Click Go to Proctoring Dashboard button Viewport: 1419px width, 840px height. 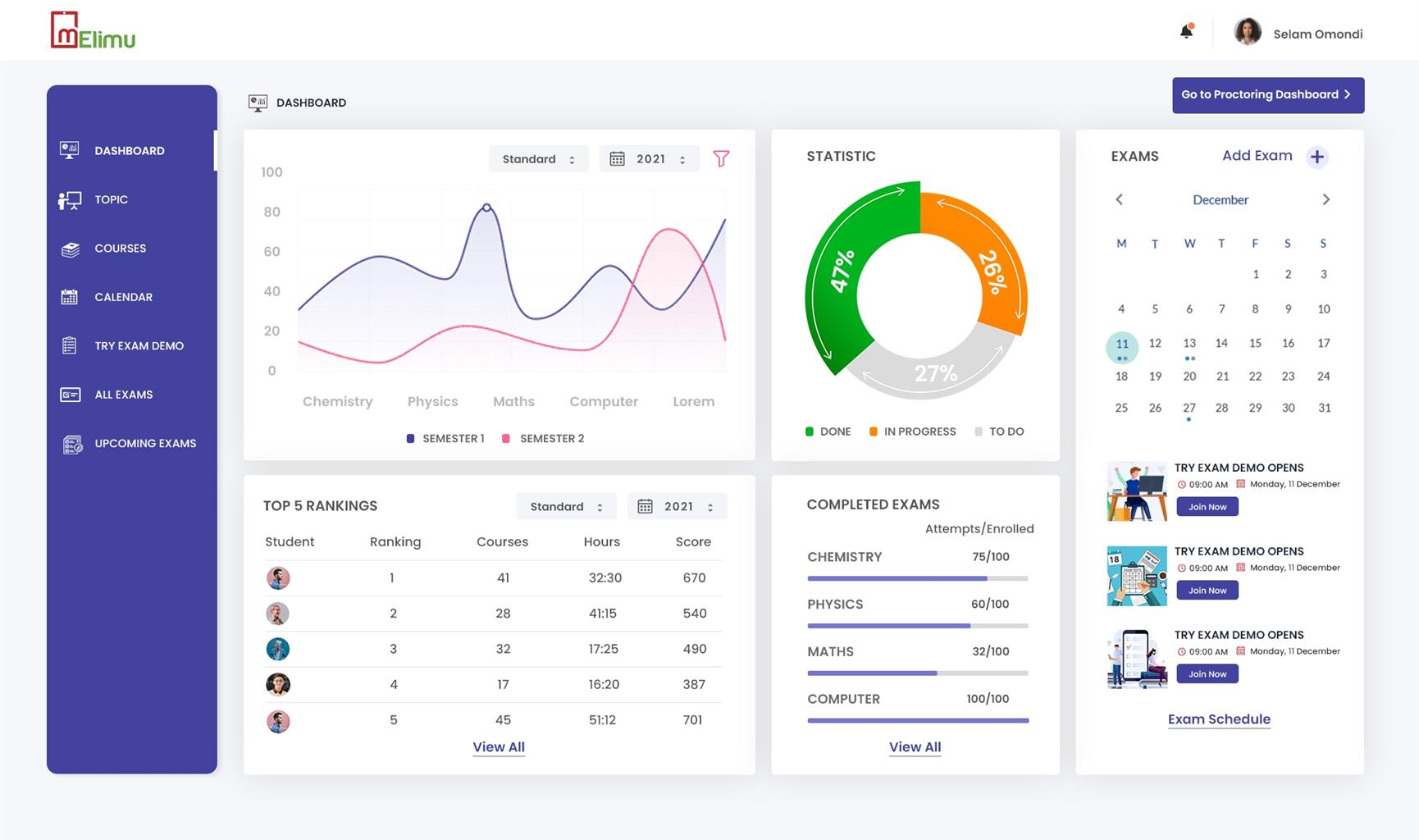click(x=1267, y=95)
